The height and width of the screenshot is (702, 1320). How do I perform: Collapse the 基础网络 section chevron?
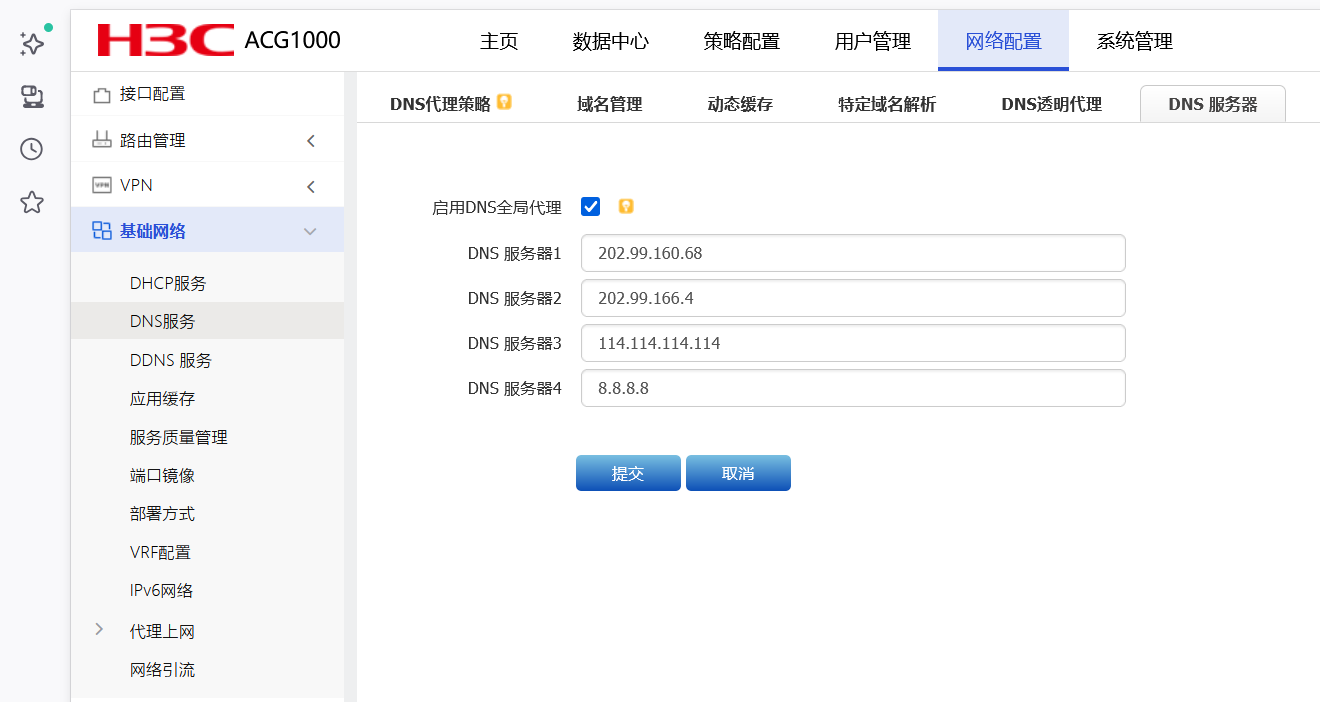pyautogui.click(x=310, y=231)
